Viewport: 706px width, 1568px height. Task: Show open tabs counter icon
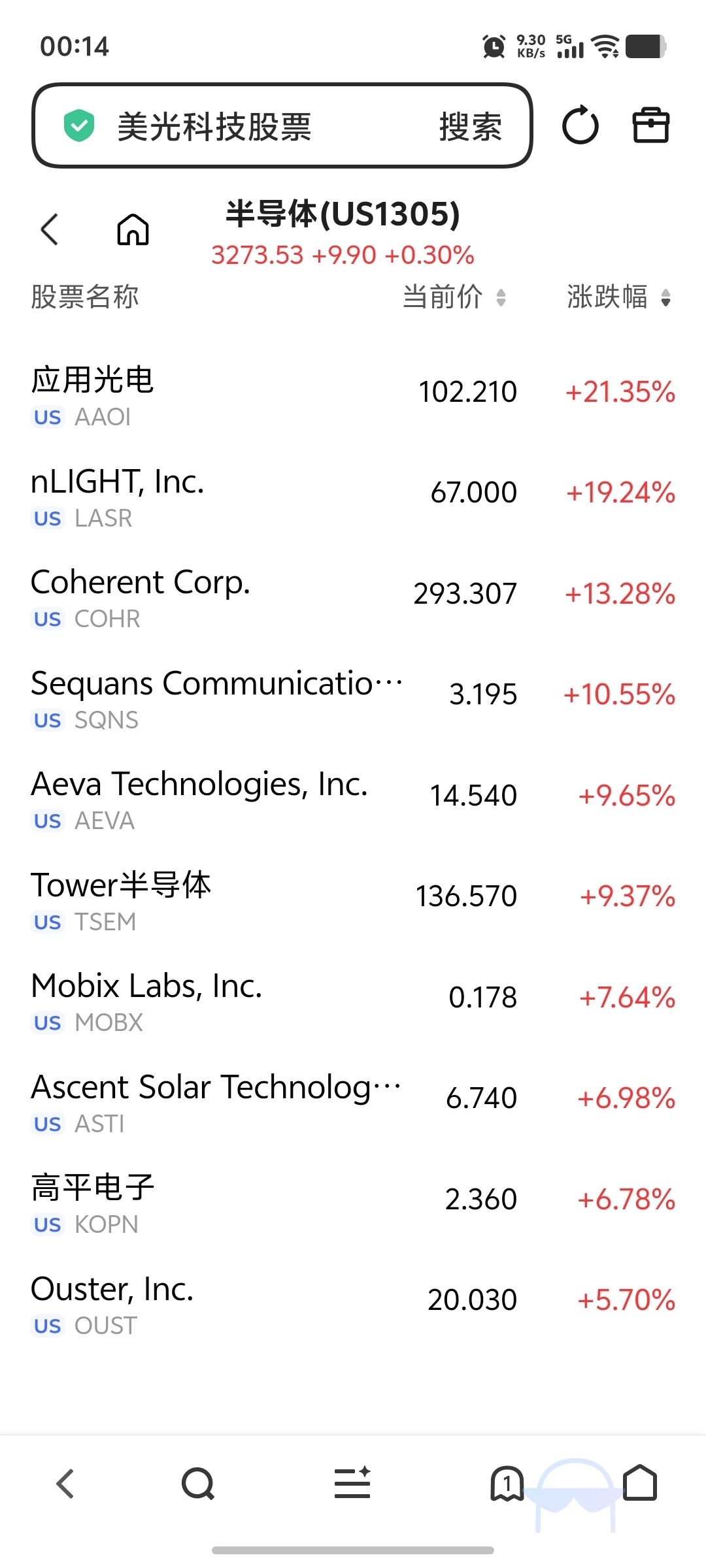507,1484
